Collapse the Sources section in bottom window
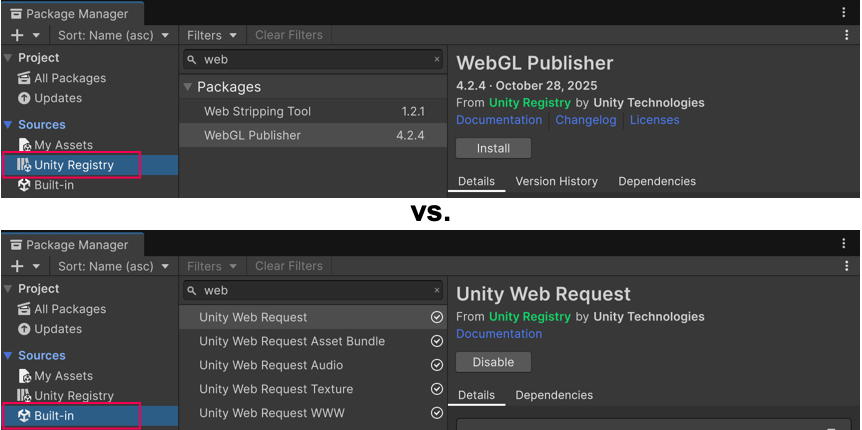Image resolution: width=862 pixels, height=430 pixels. (8, 356)
